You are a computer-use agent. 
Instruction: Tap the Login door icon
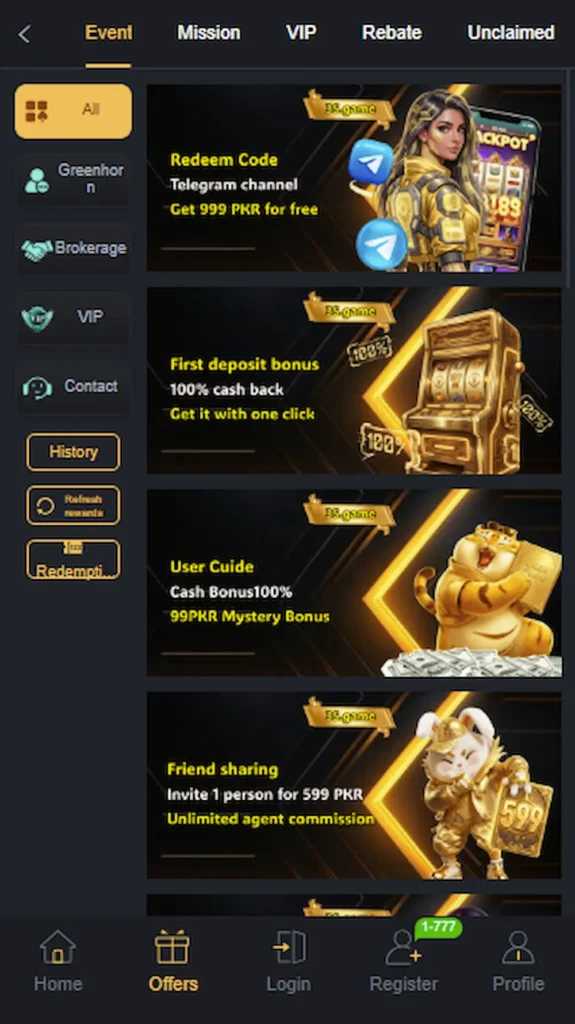click(288, 948)
